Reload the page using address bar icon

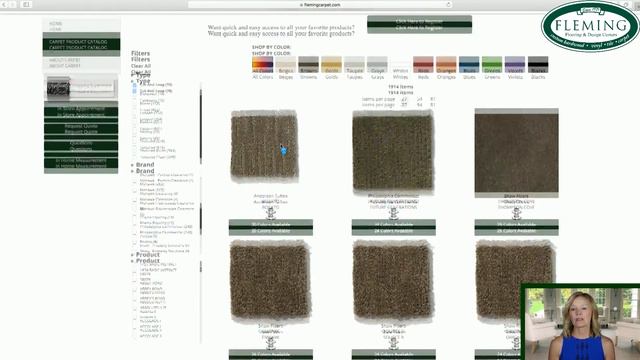pyautogui.click(x=449, y=4)
